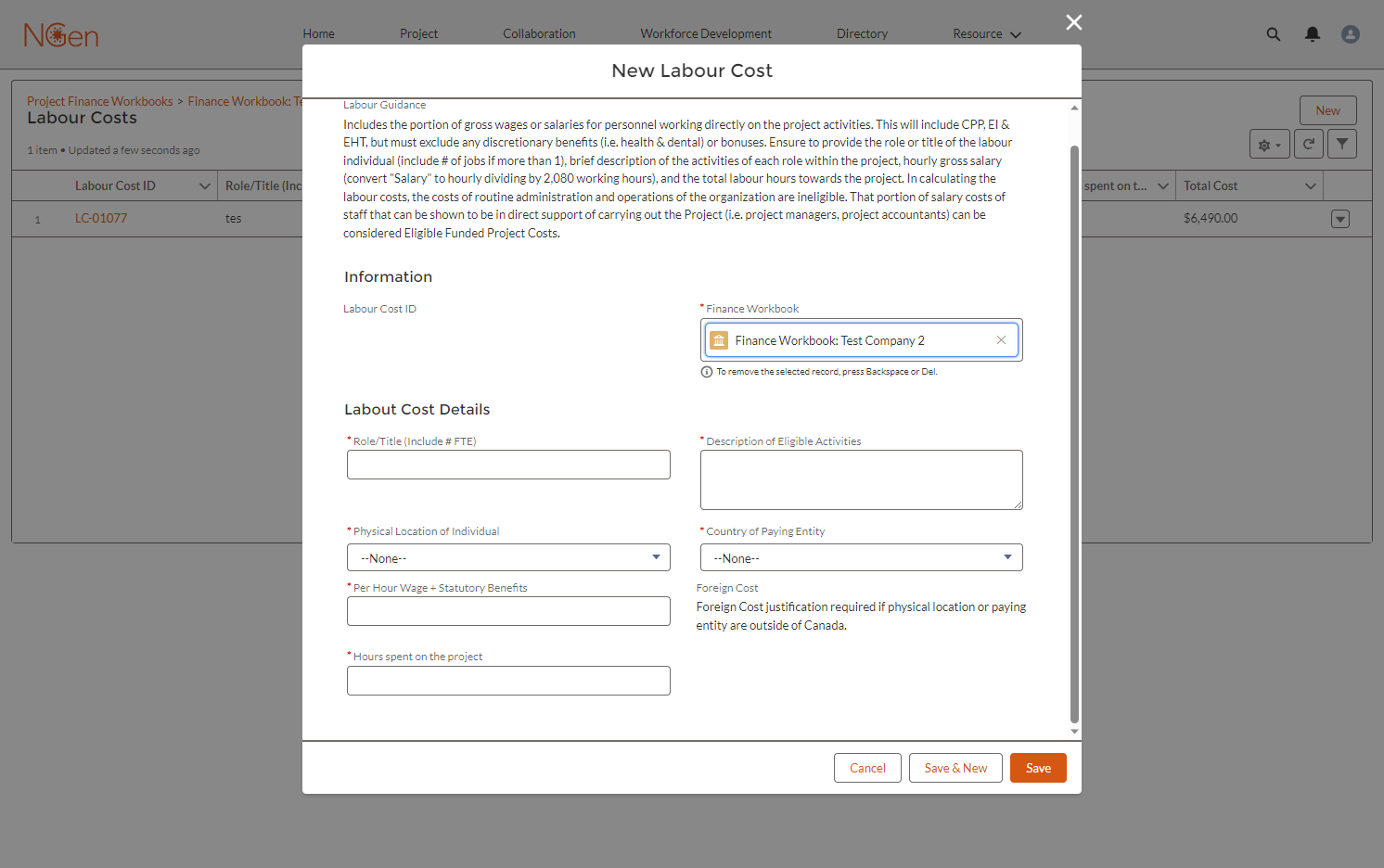Screen dimensions: 1384x868
Task: Open Project Finance Workbooks breadcrumb link
Action: coord(100,101)
